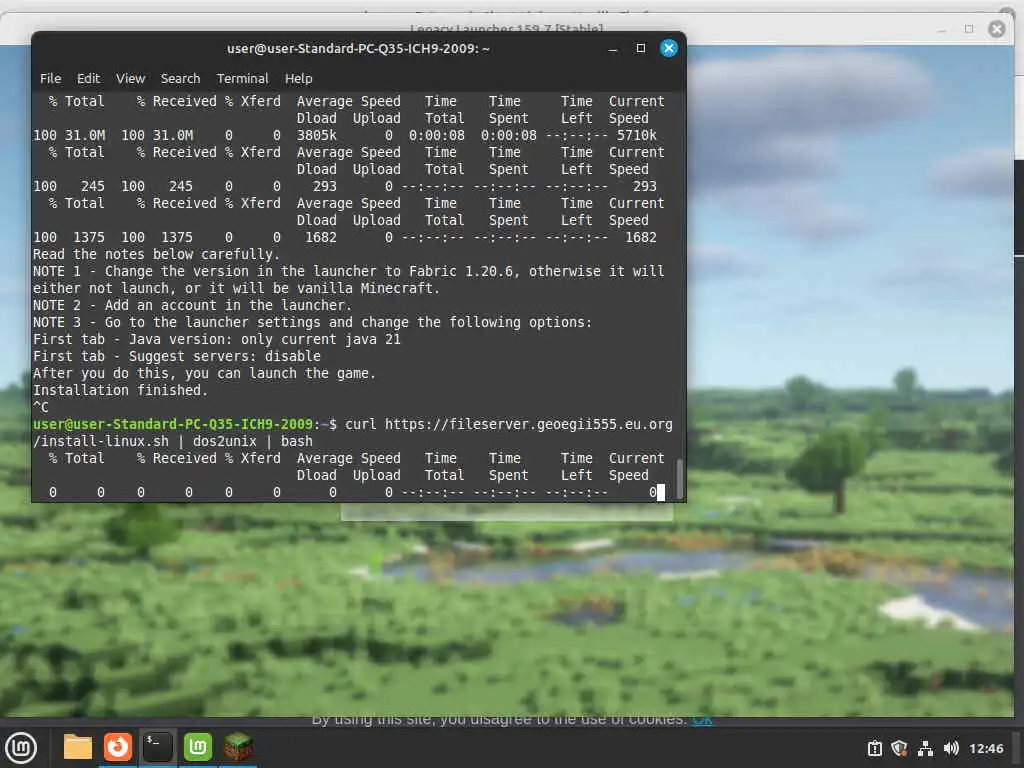1024x768 pixels.
Task: Open the clock showing 12:46
Action: pyautogui.click(x=986, y=748)
